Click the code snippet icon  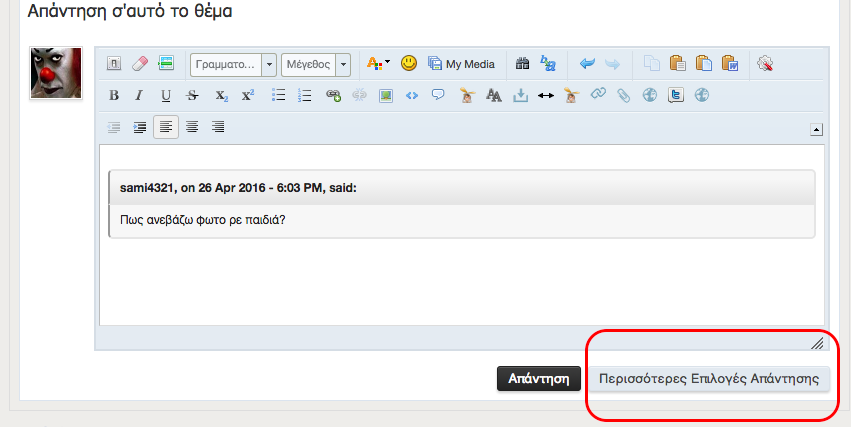pyautogui.click(x=412, y=95)
